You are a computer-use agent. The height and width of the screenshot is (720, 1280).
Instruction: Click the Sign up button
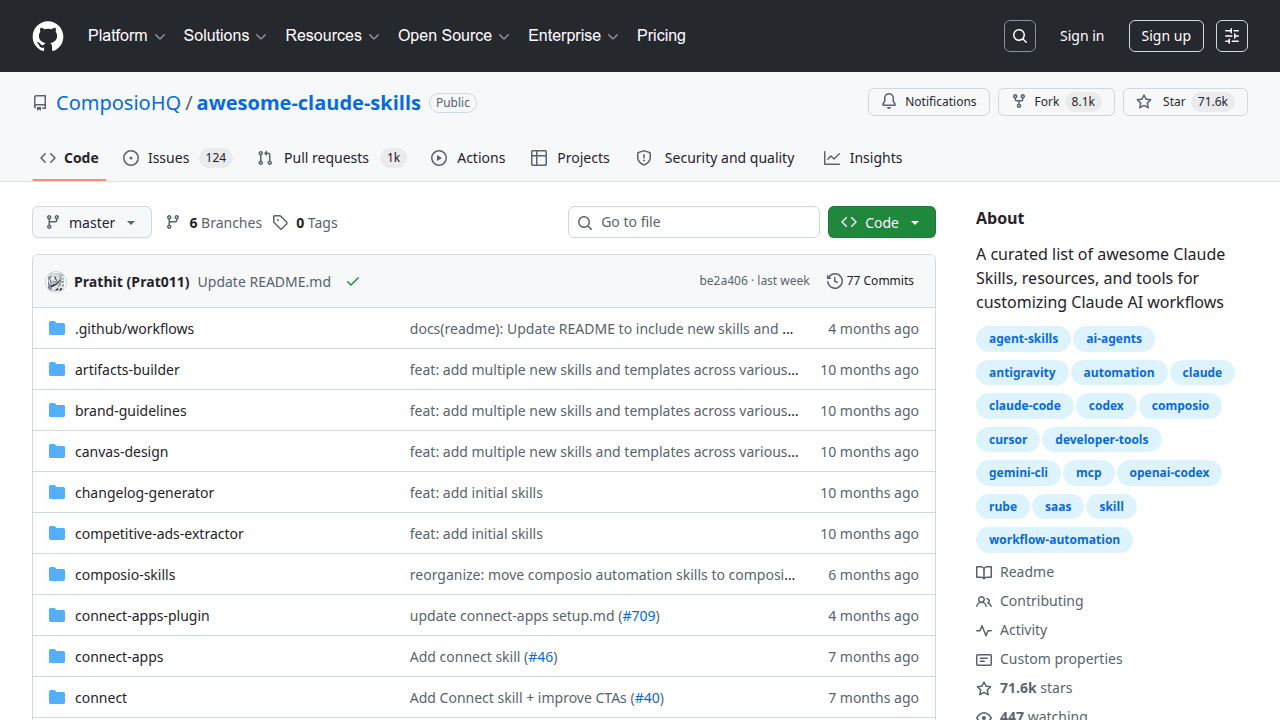click(1166, 36)
